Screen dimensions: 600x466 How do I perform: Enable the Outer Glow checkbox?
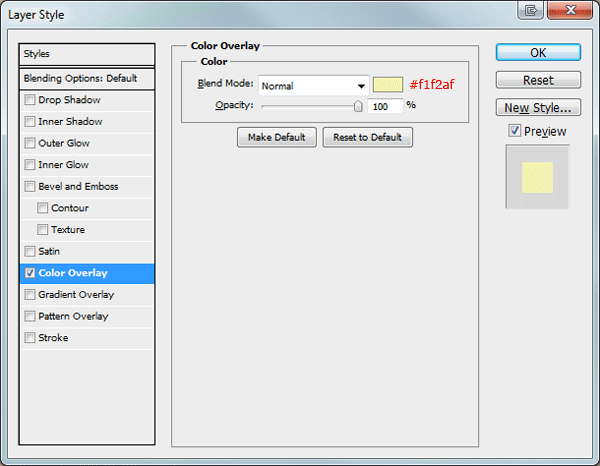click(29, 143)
